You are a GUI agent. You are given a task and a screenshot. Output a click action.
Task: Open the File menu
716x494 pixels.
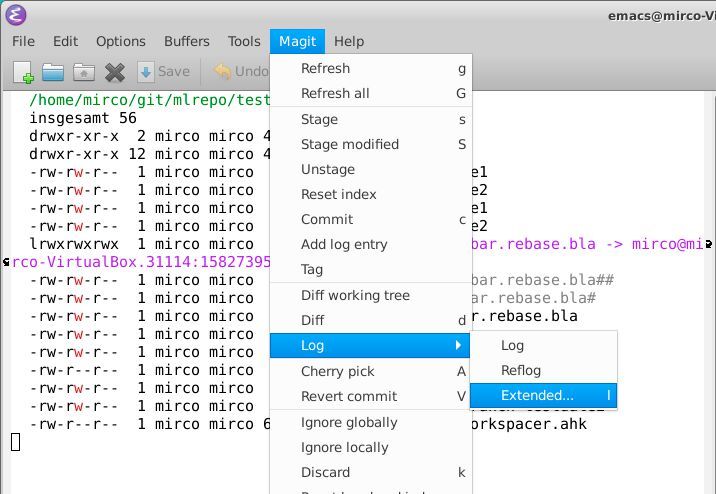pyautogui.click(x=23, y=41)
